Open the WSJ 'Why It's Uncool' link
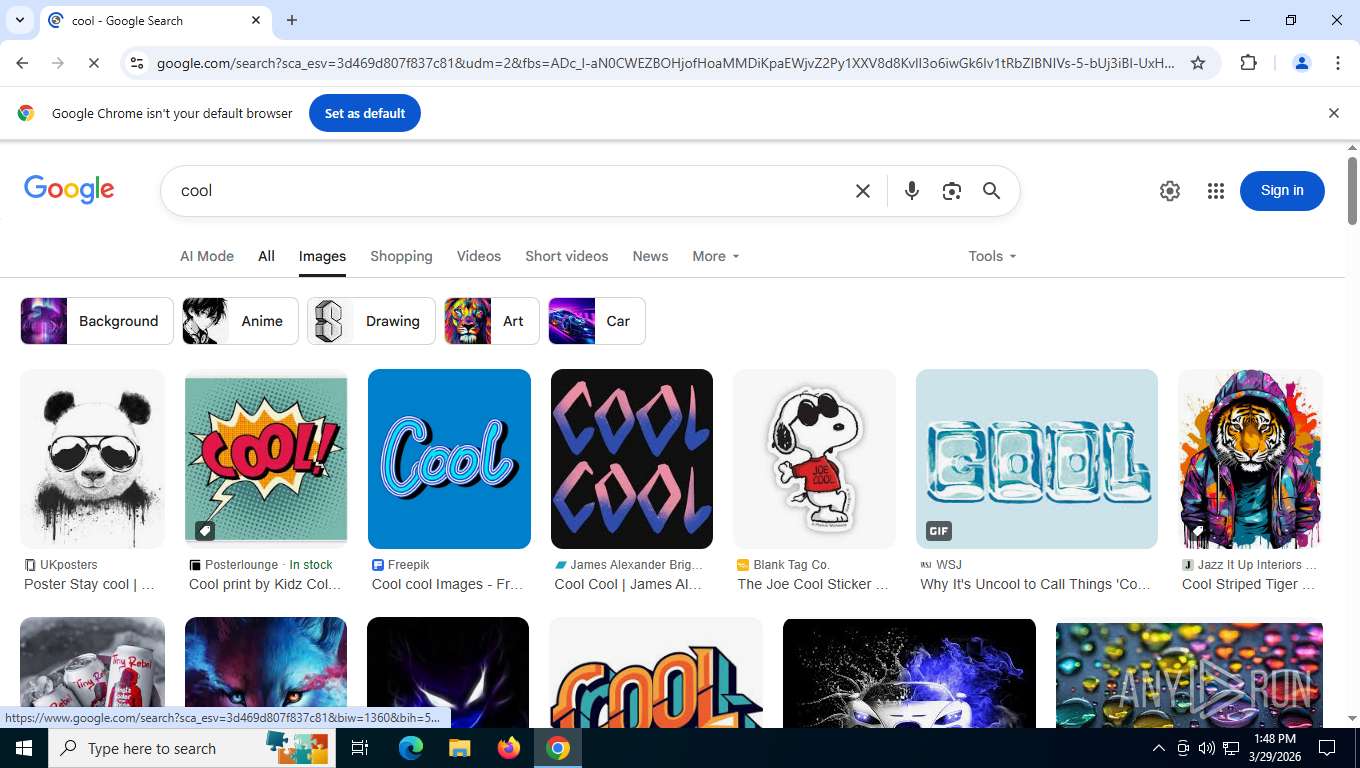This screenshot has height=768, width=1360. (x=1035, y=584)
